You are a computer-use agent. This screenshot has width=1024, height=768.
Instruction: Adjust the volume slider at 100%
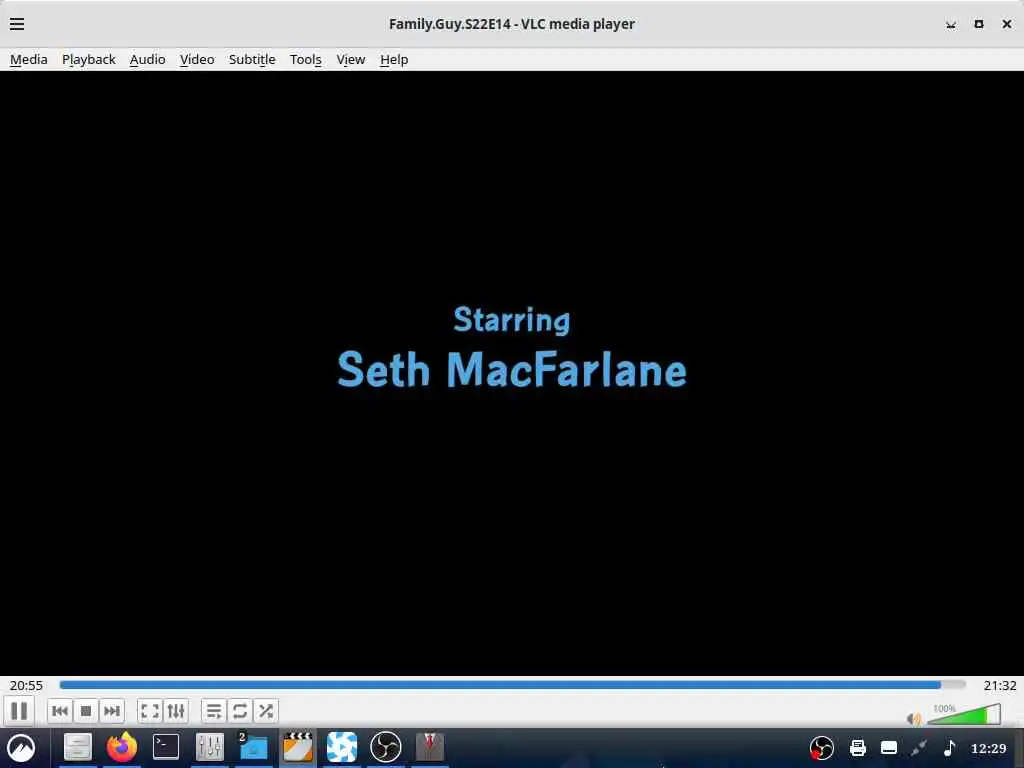click(964, 714)
